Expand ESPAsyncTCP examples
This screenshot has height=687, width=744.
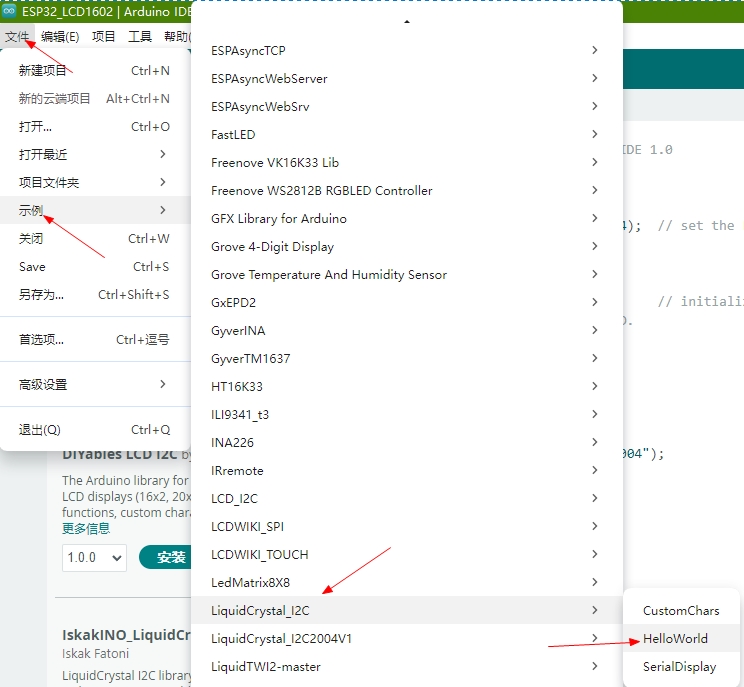coord(407,51)
